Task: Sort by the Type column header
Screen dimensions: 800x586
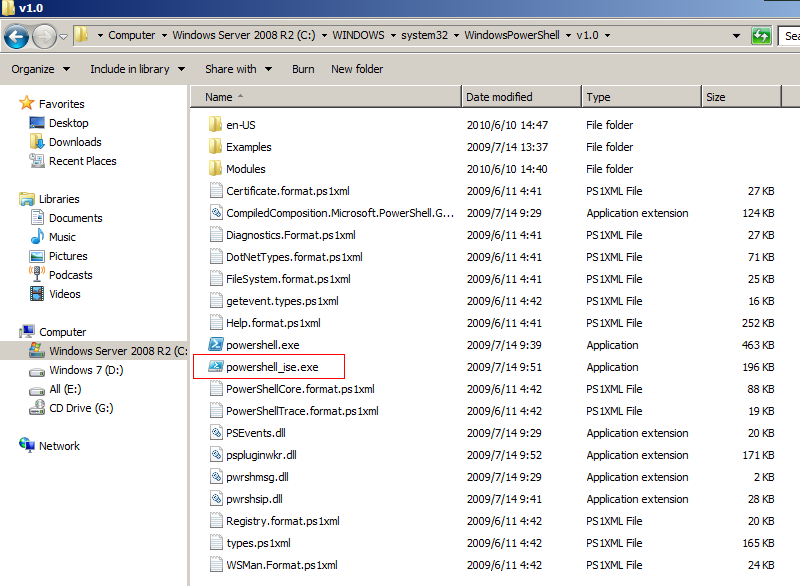Action: pyautogui.click(x=641, y=97)
